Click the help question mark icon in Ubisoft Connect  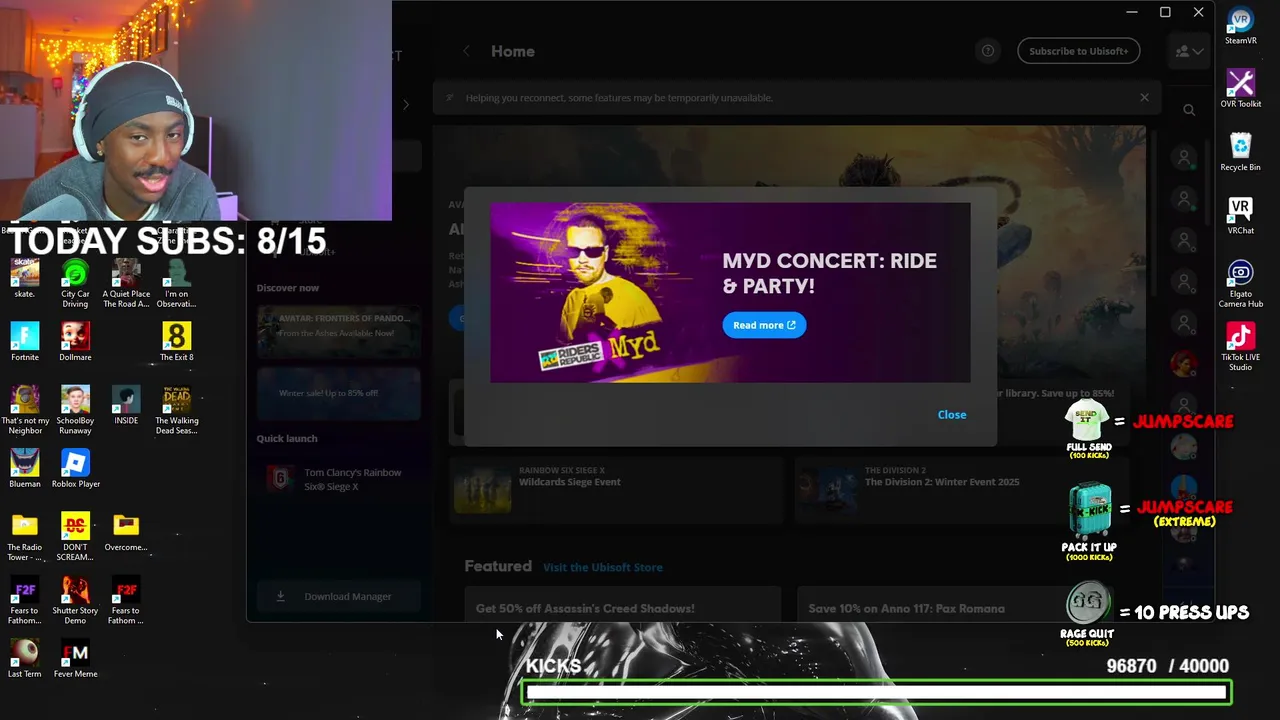pos(987,51)
